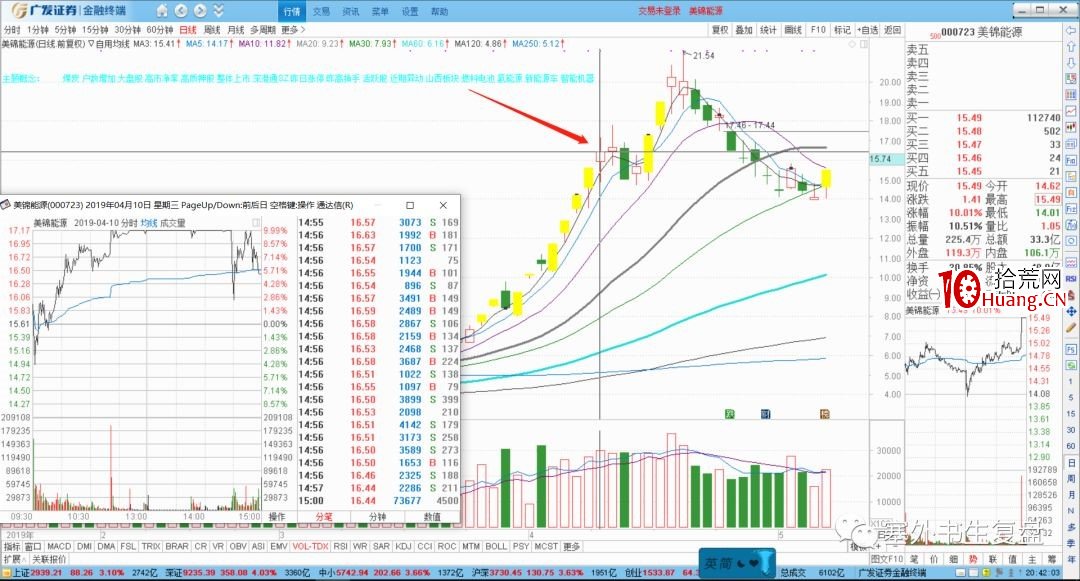Image resolution: width=1080 pixels, height=581 pixels.
Task: Click the 叠加 overlay button
Action: [x=744, y=30]
